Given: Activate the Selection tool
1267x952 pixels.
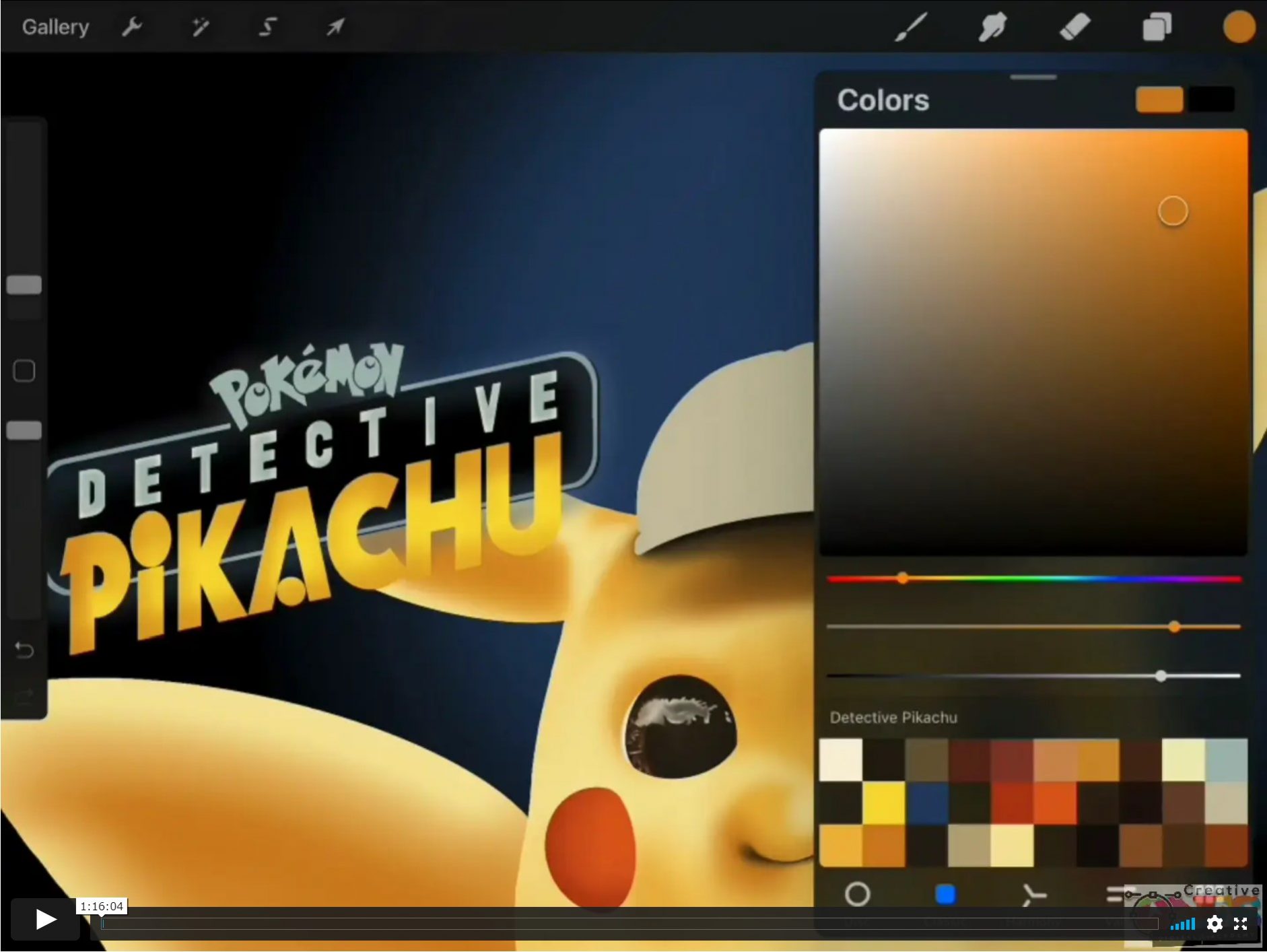Looking at the screenshot, I should click(x=267, y=26).
